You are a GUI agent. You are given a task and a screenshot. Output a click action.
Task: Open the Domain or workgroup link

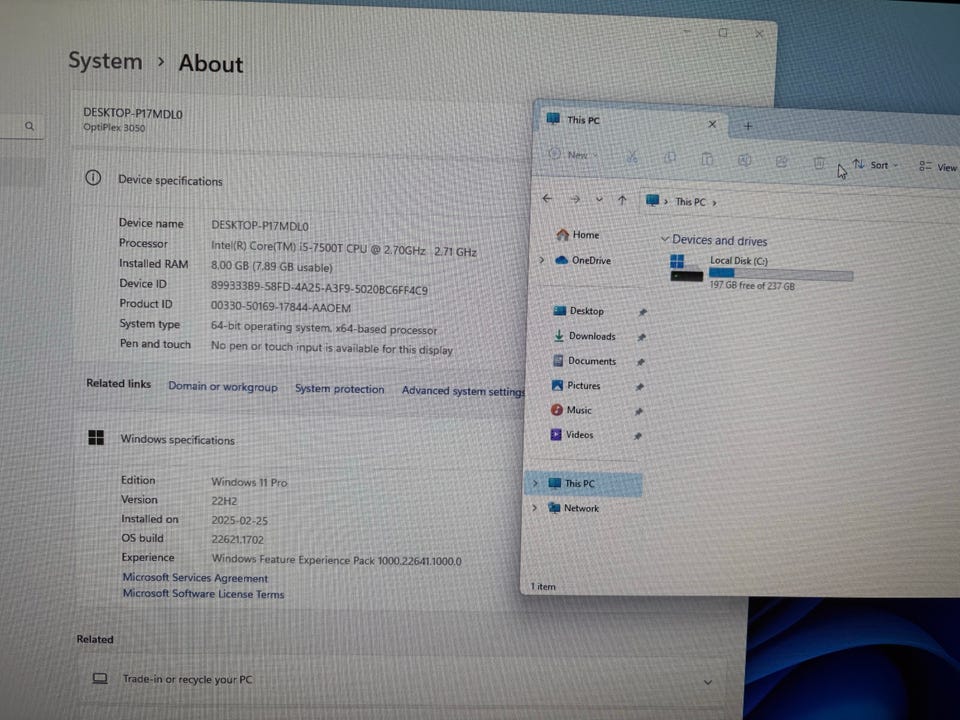point(223,387)
